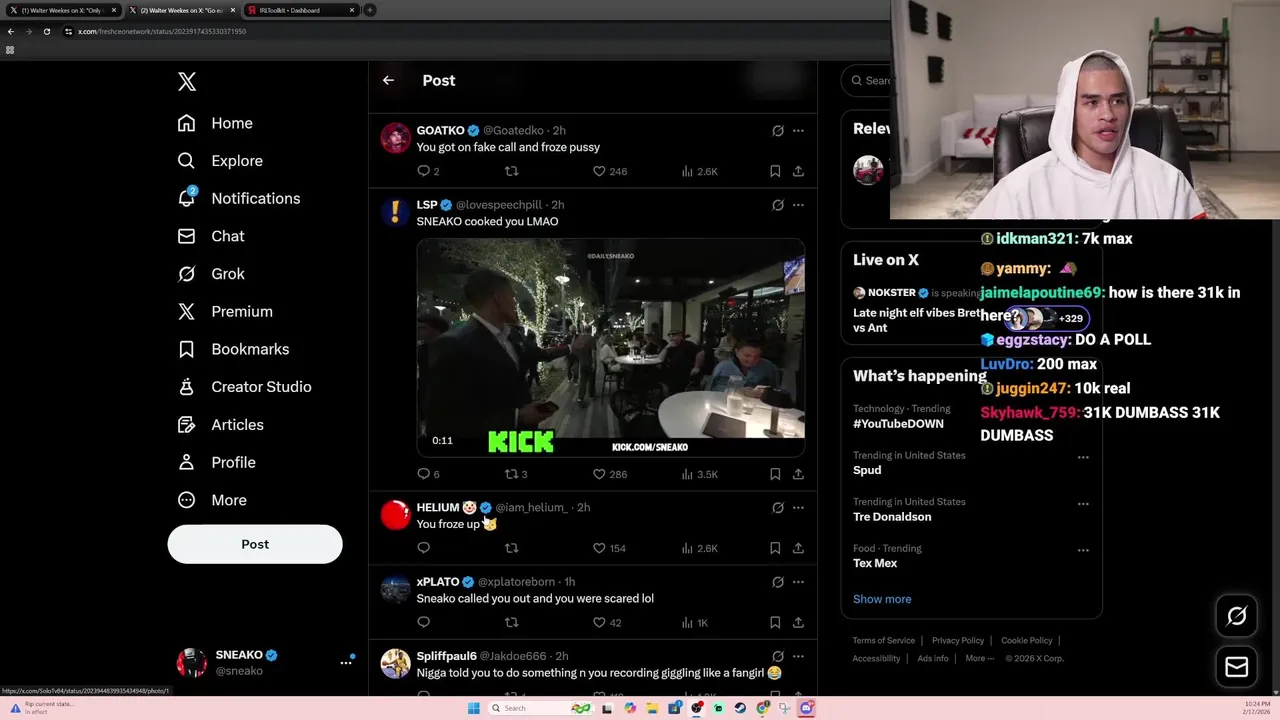Open more options on HELIUM's post
This screenshot has width=1280, height=720.
[x=798, y=508]
